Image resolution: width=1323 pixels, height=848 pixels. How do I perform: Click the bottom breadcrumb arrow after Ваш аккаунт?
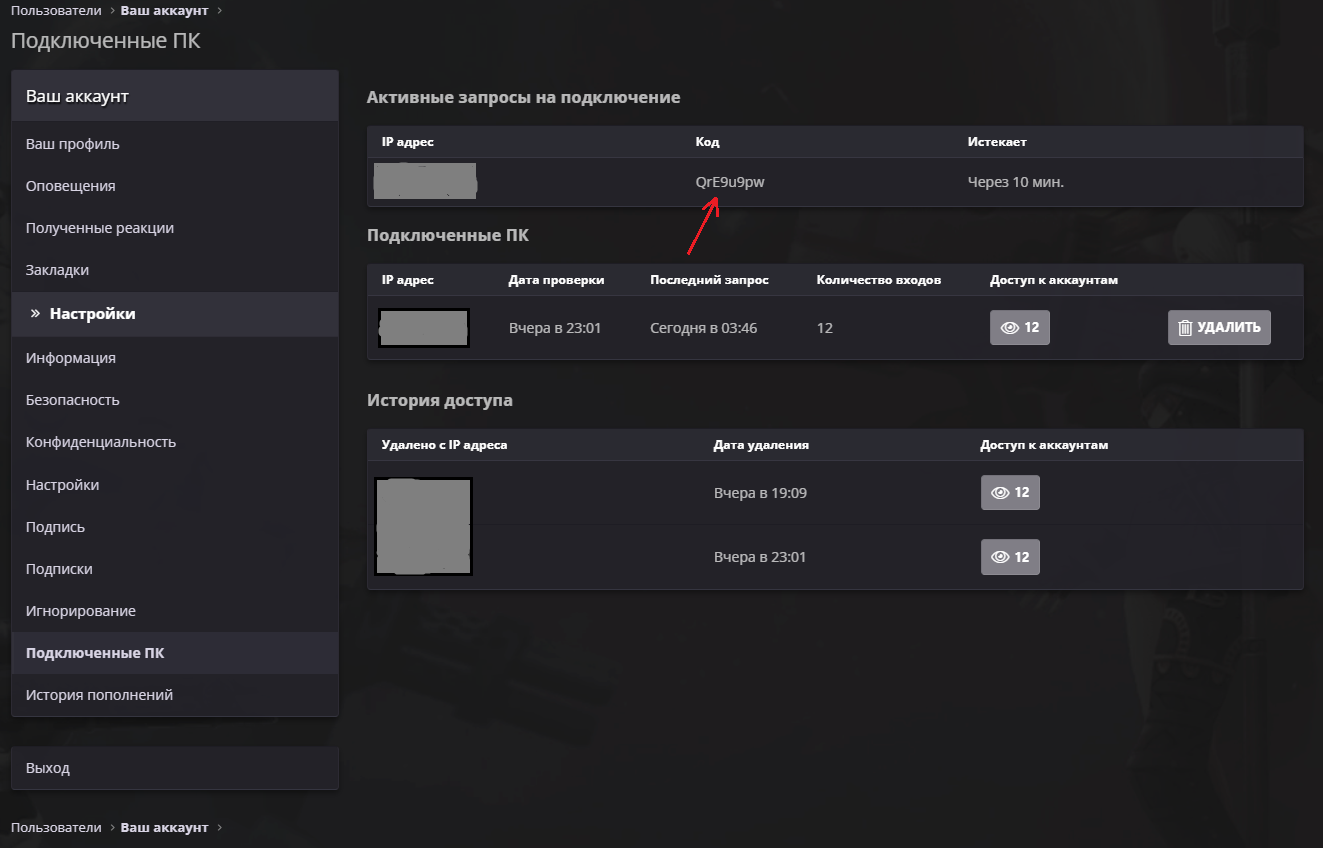pyautogui.click(x=220, y=828)
